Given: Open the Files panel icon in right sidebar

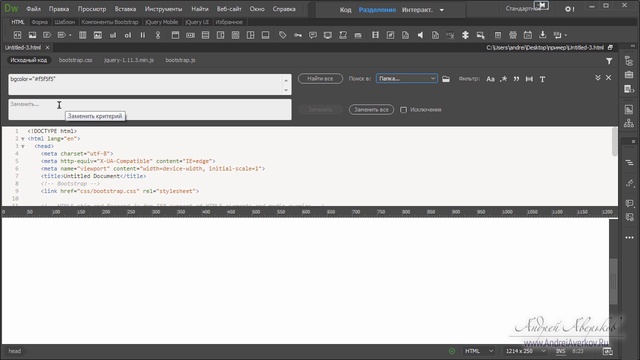Looking at the screenshot, I should [x=629, y=61].
